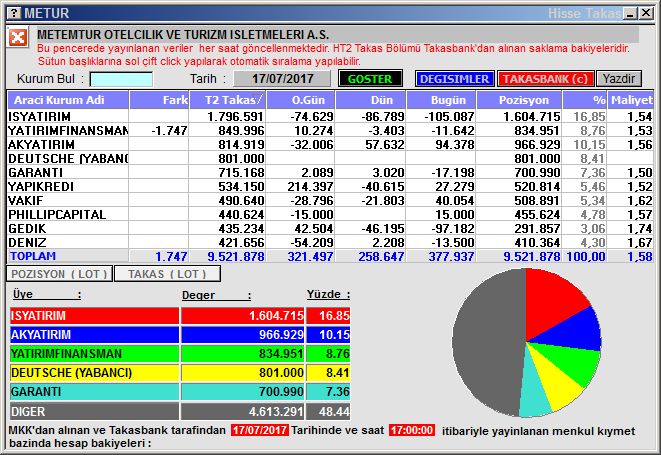Click the red ISYATIRIM legend bar
661x455 pixels.
pyautogui.click(x=181, y=315)
